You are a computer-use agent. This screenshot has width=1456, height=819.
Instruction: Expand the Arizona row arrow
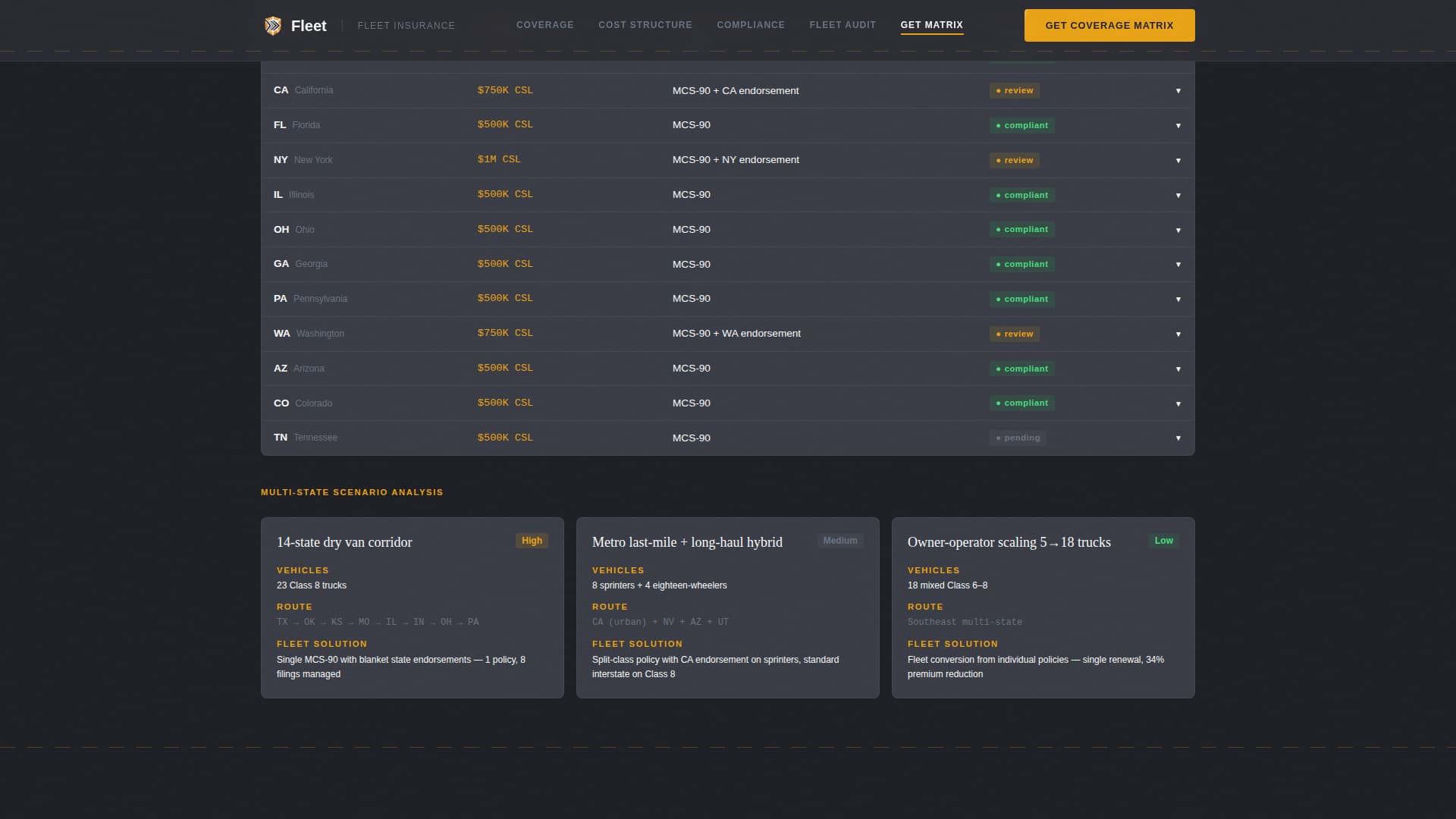[x=1178, y=369]
